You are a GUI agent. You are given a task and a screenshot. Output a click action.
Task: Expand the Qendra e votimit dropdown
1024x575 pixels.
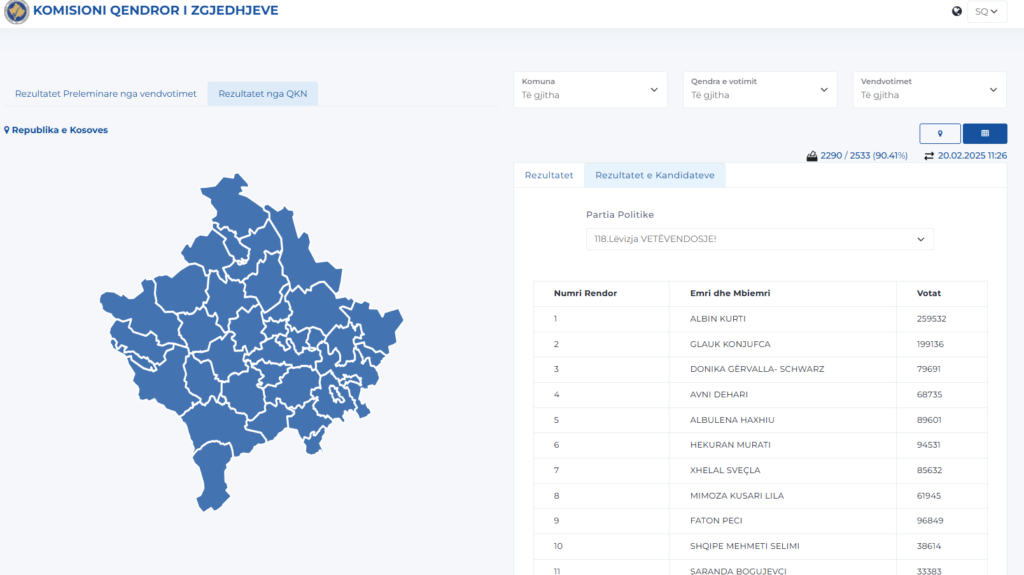point(759,89)
